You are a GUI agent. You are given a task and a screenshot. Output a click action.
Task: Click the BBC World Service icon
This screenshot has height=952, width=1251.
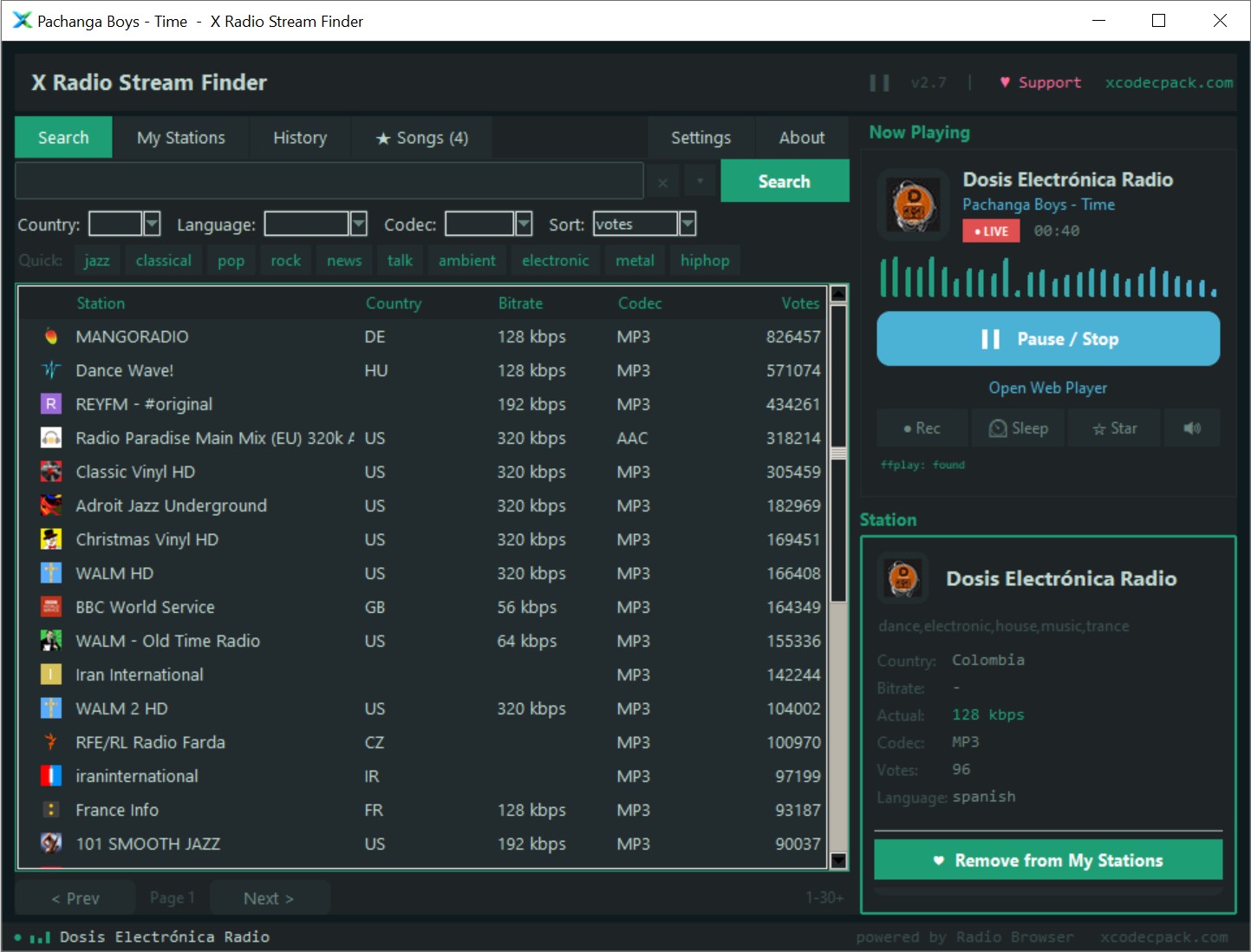[51, 607]
